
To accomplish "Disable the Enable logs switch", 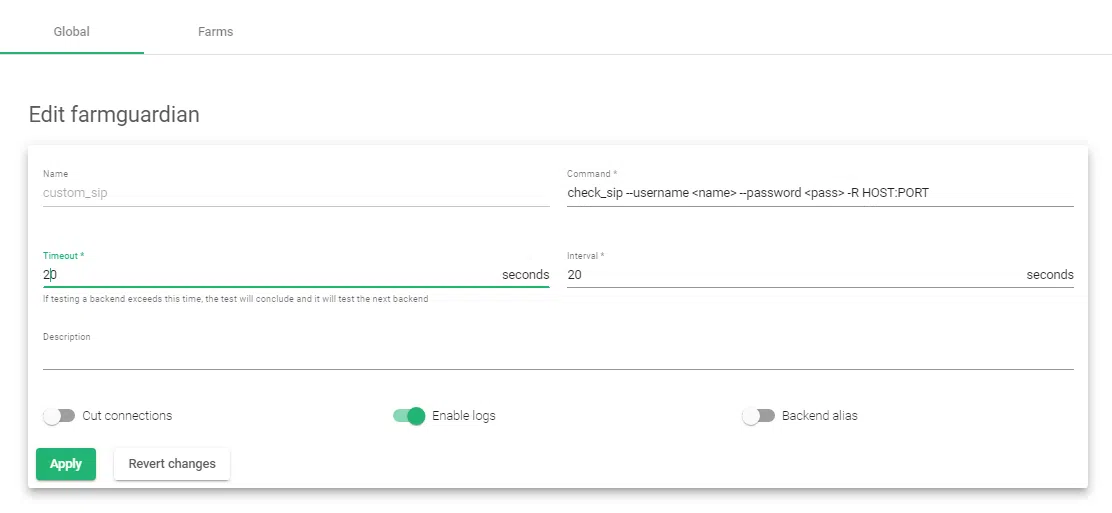I will pos(409,416).
